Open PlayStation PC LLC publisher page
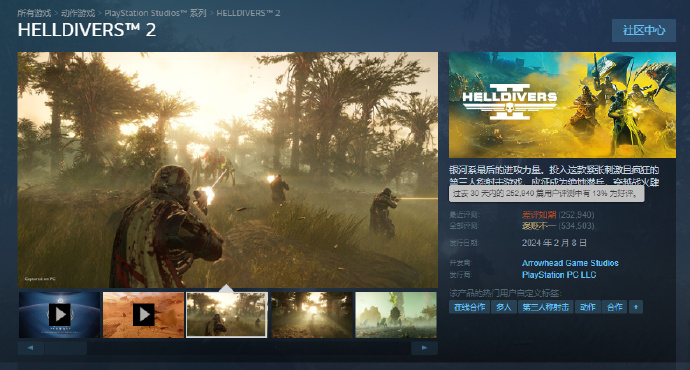The image size is (690, 370). pos(559,275)
